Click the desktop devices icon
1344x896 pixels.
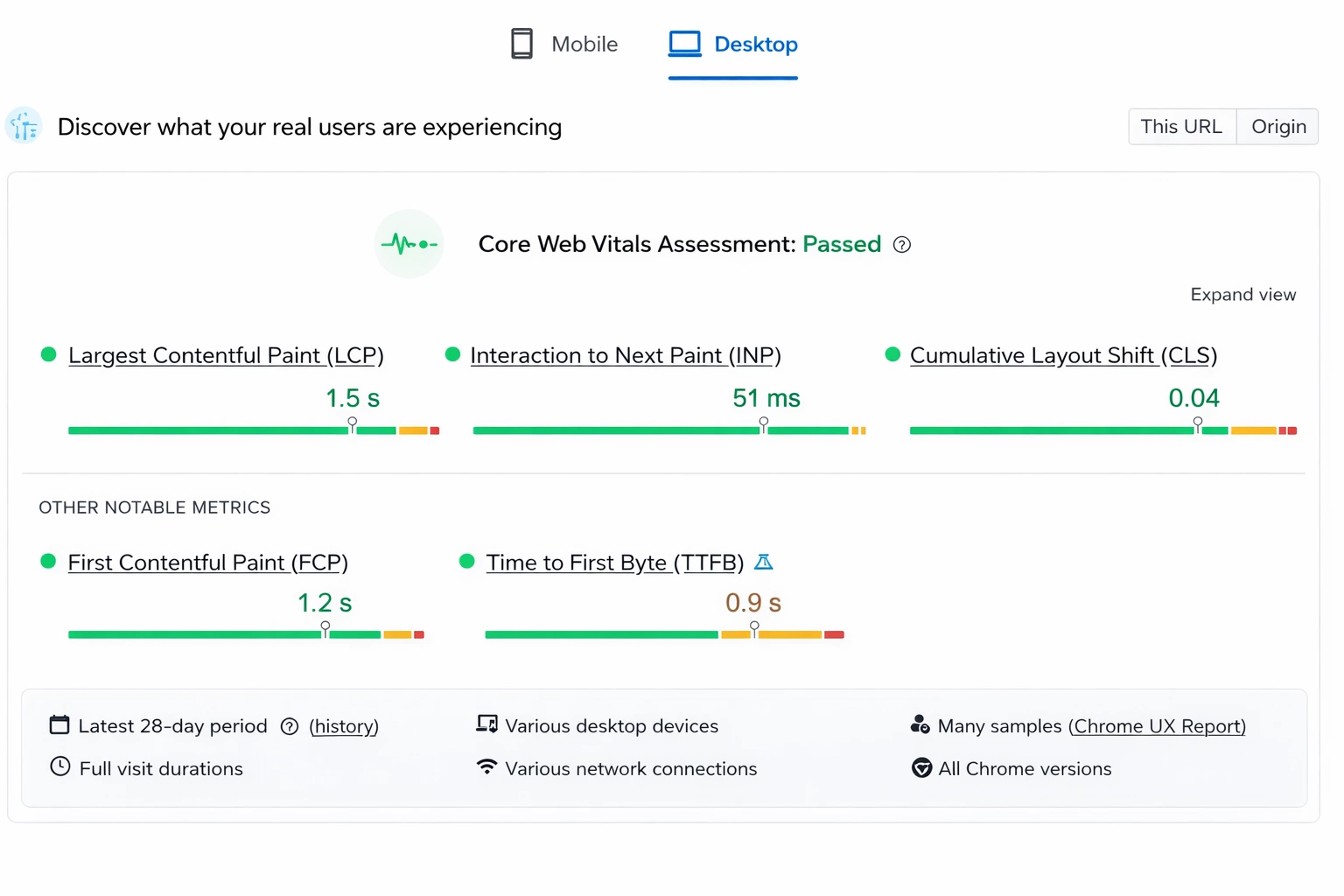tap(486, 724)
